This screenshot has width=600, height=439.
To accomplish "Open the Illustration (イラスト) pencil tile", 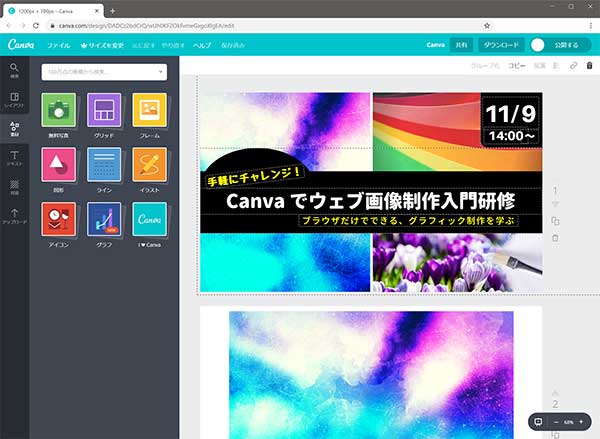I will pos(150,165).
